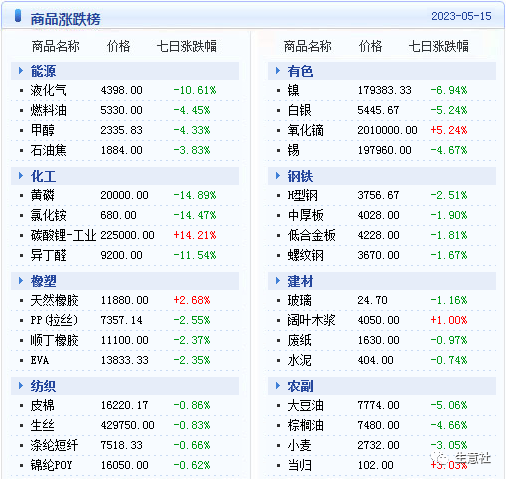
Task: Select the 螺纹钢 commodity name
Action: pyautogui.click(x=305, y=255)
